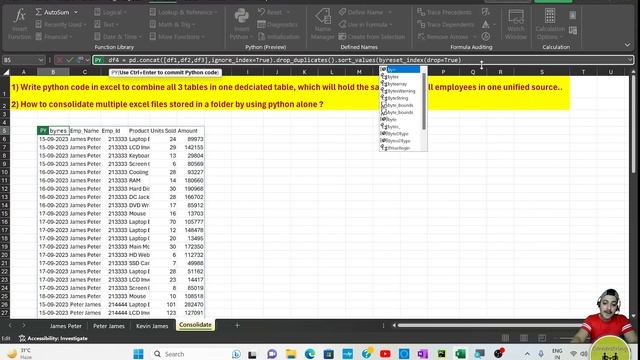Switch to the Peter James sheet tab

109,326
